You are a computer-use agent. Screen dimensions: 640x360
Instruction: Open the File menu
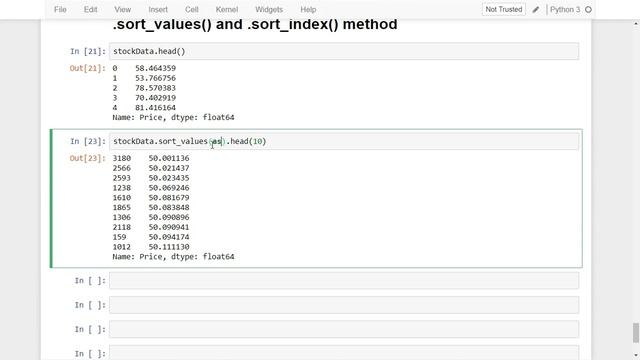click(x=60, y=9)
